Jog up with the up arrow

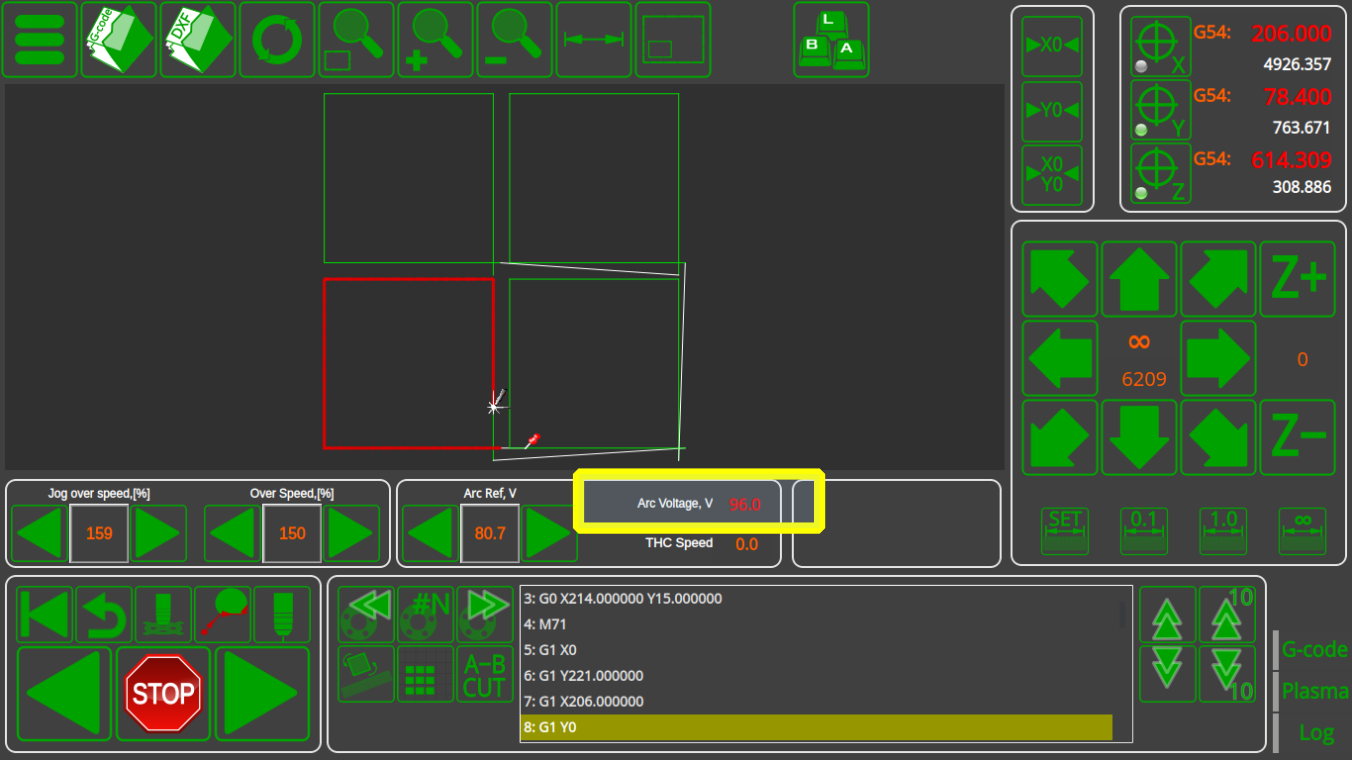(x=1139, y=280)
